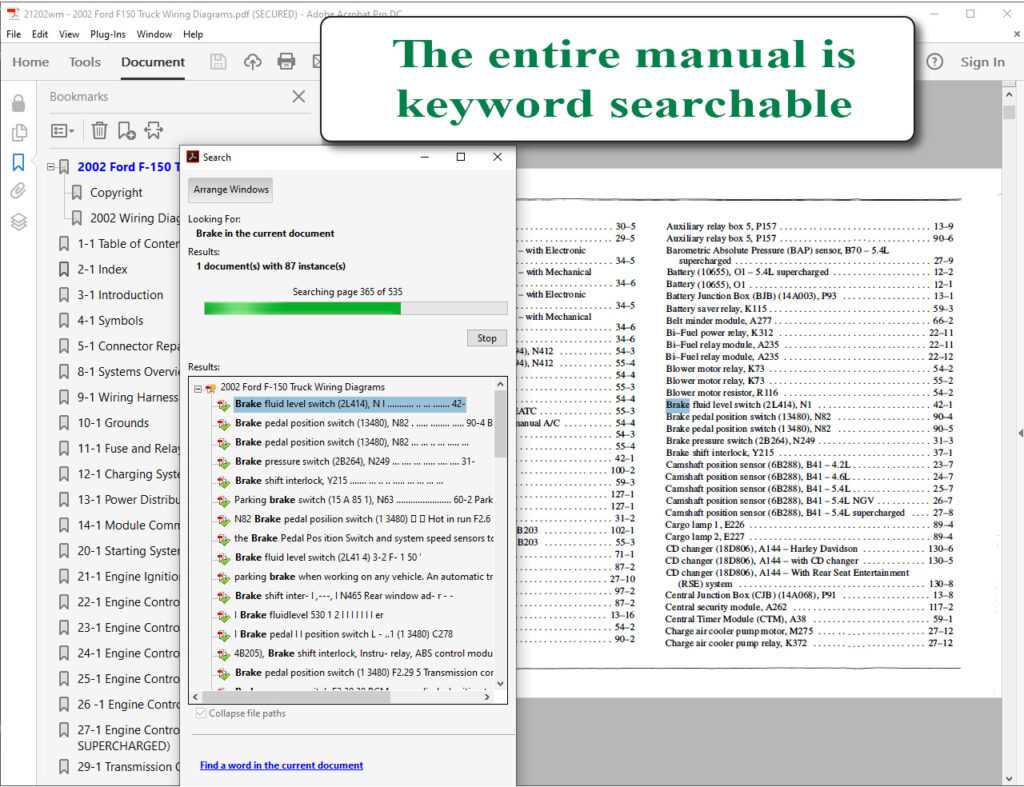Click the Print toolbar icon
Image resolution: width=1024 pixels, height=787 pixels.
[x=286, y=62]
